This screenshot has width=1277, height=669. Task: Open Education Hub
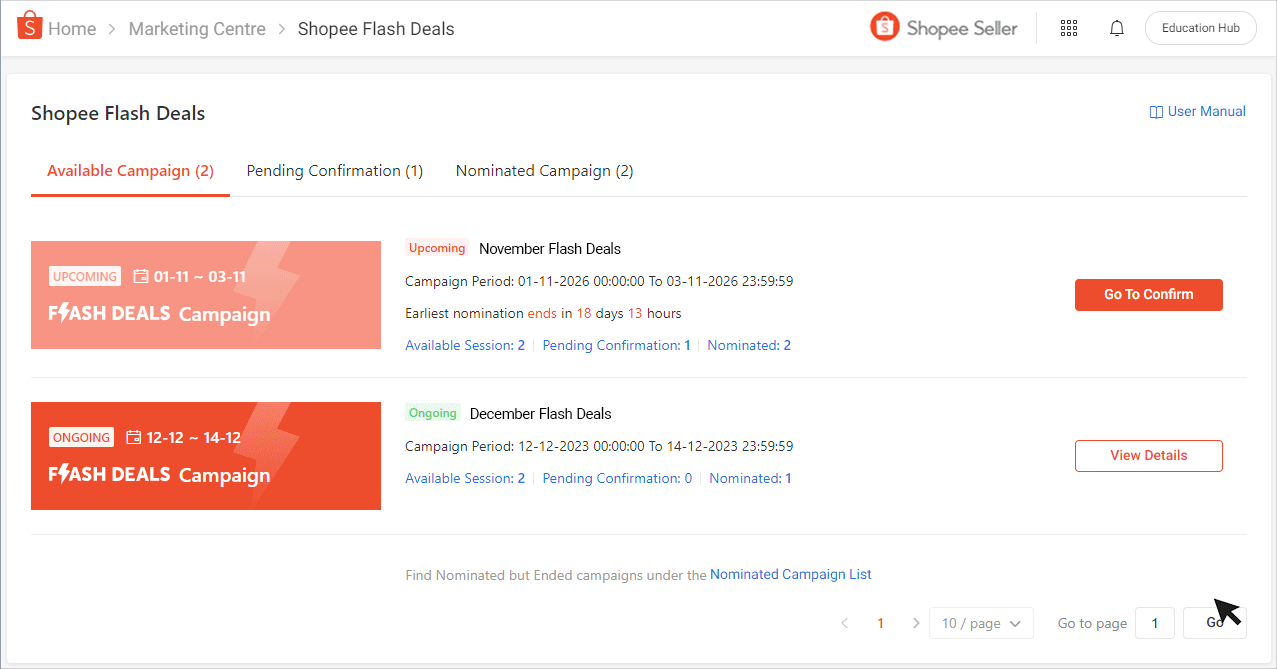coord(1200,27)
